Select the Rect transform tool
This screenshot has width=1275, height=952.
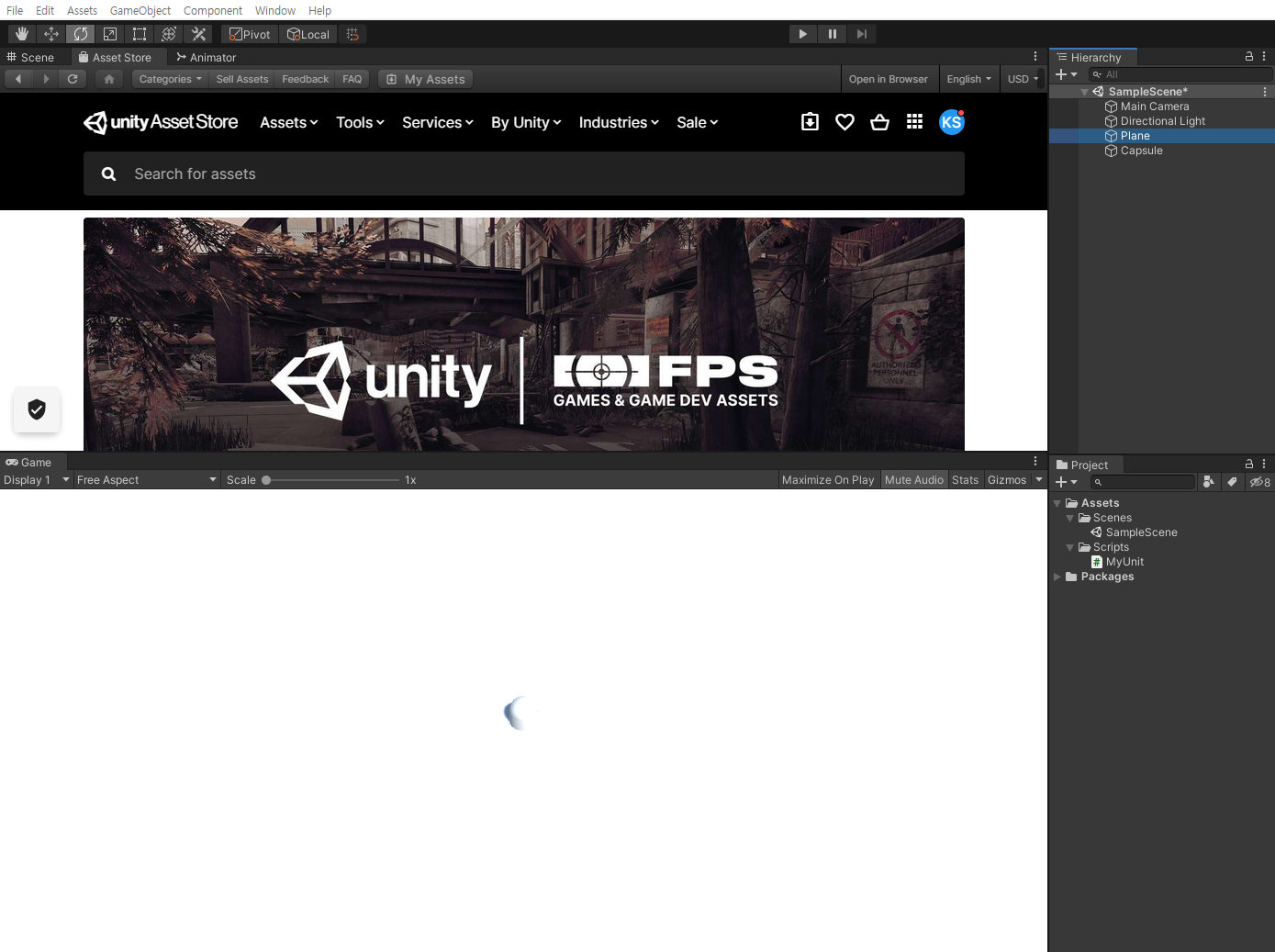140,34
